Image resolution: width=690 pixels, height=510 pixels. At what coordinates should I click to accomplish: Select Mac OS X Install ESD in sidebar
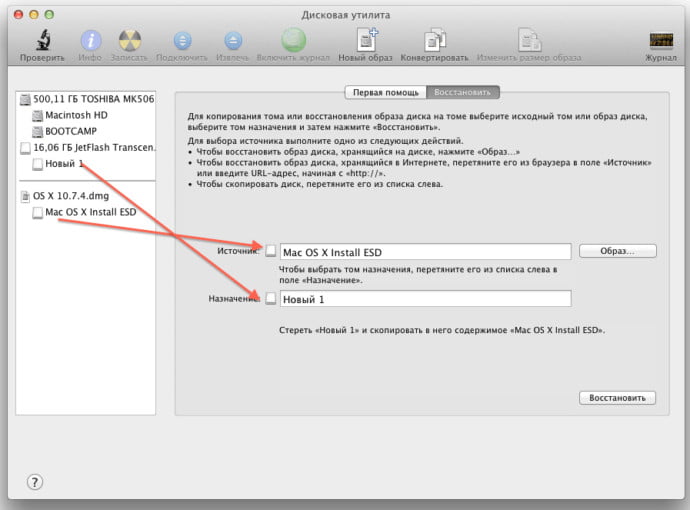click(84, 212)
